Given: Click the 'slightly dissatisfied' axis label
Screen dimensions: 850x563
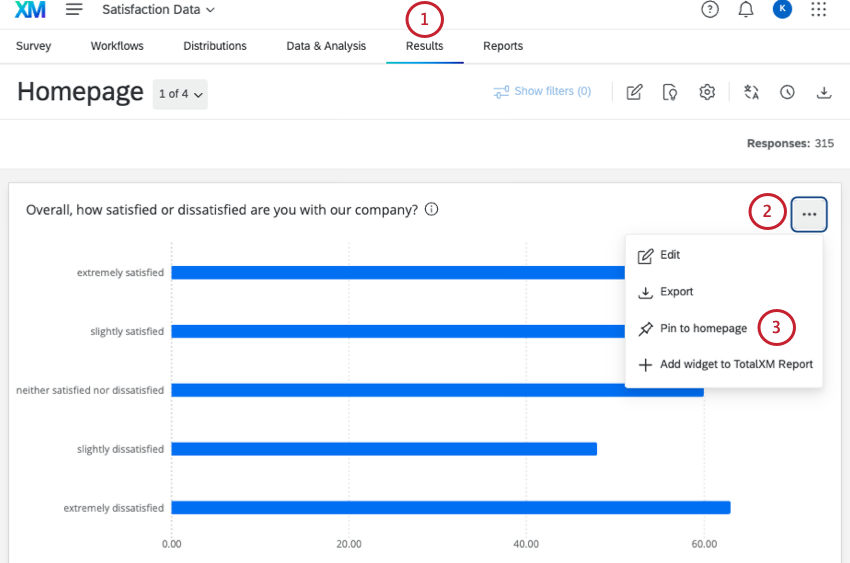Looking at the screenshot, I should pyautogui.click(x=120, y=449).
